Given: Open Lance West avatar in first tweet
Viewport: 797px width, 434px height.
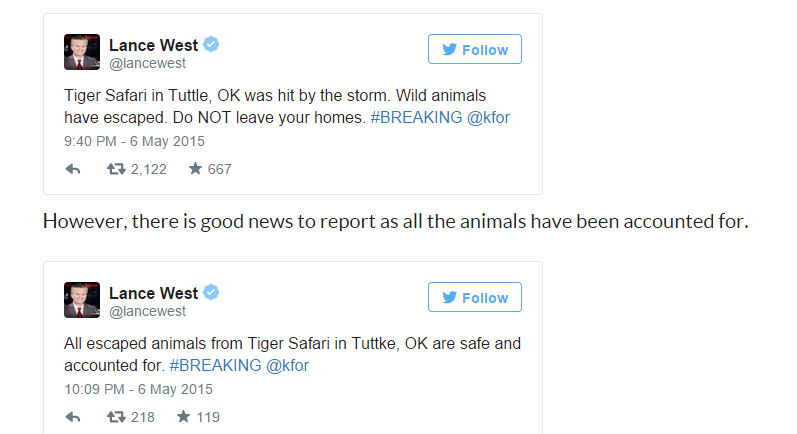Looking at the screenshot, I should 82,52.
